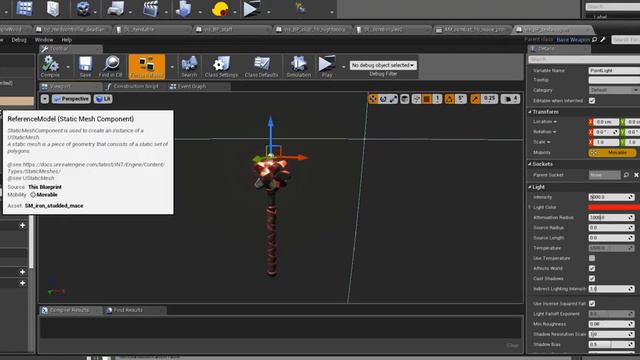This screenshot has height=360, width=640.
Task: Select the Viewport tab
Action: [60, 87]
